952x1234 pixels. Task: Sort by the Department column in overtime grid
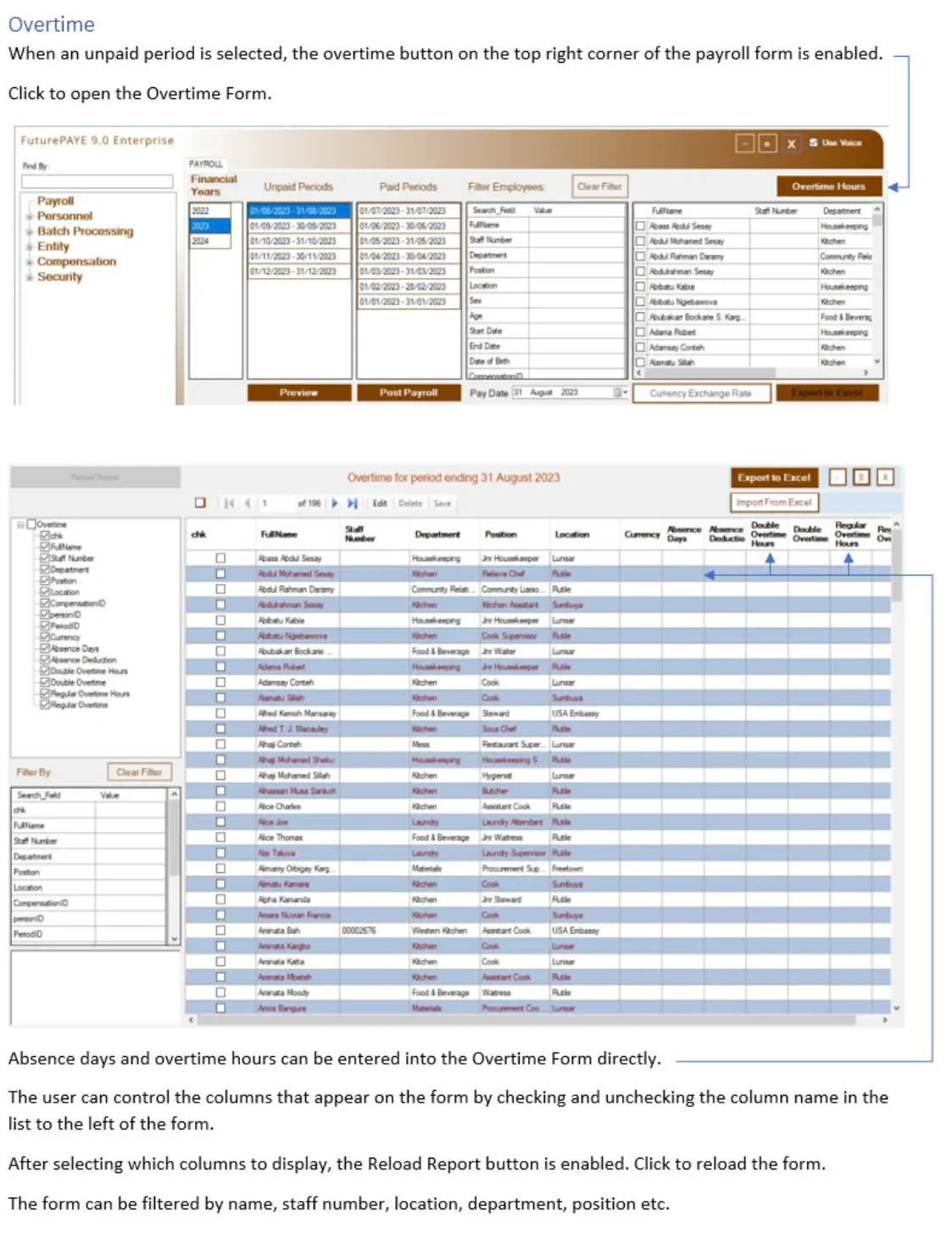coord(437,534)
